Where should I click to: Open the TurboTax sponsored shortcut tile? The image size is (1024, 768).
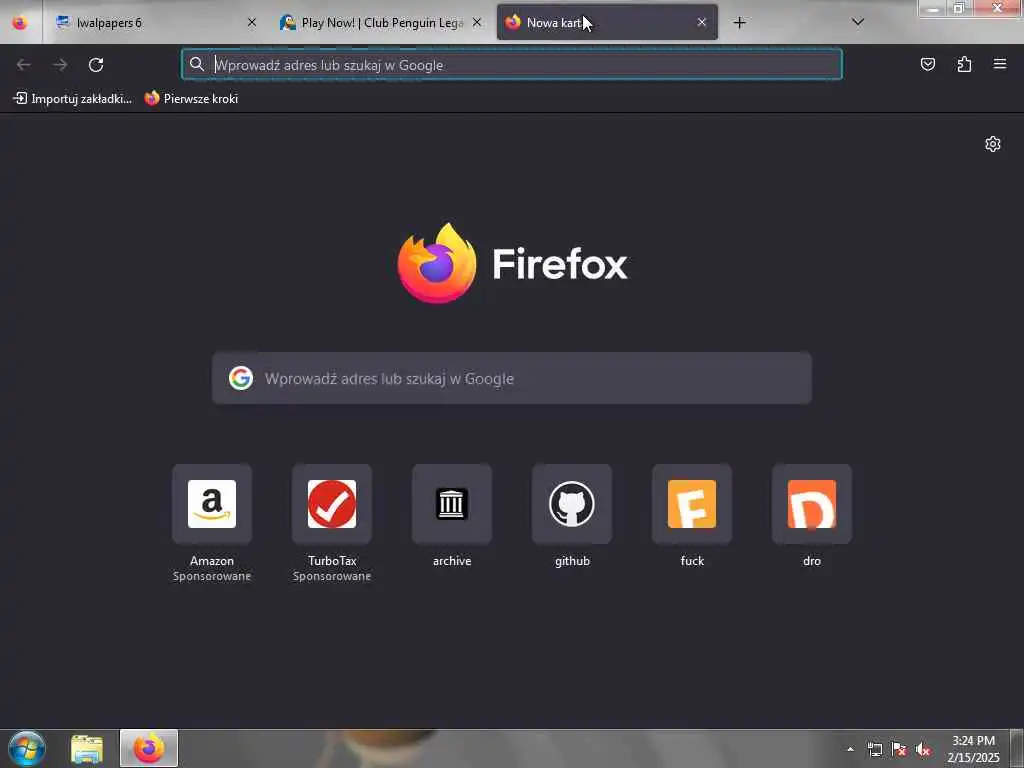tap(332, 504)
